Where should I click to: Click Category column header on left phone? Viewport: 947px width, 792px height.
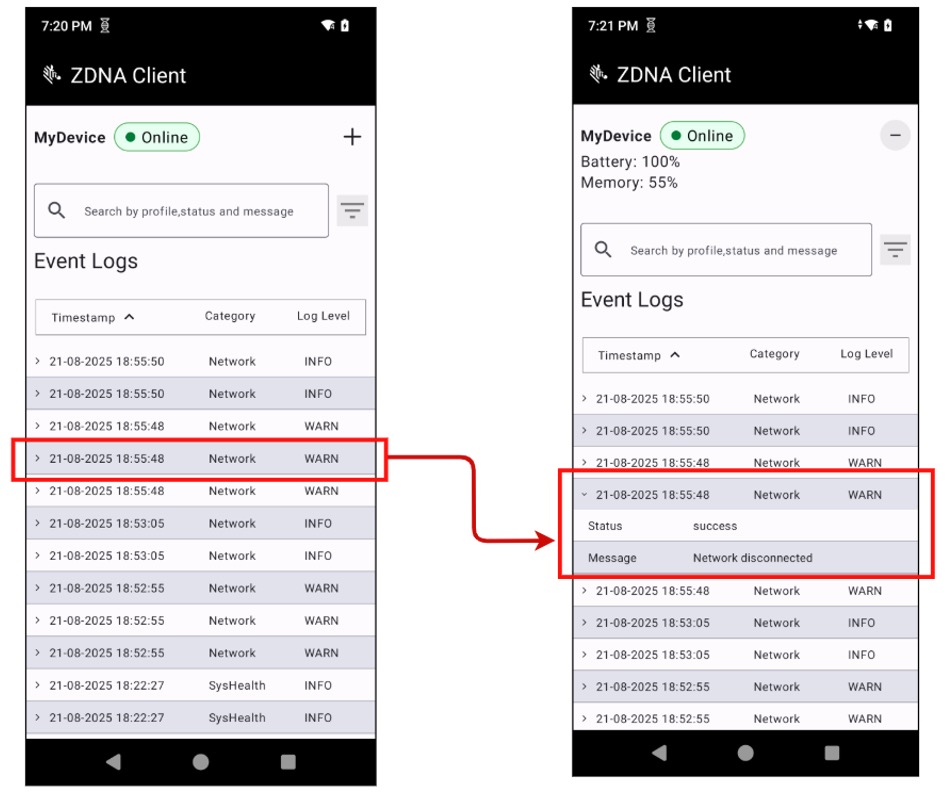(230, 316)
